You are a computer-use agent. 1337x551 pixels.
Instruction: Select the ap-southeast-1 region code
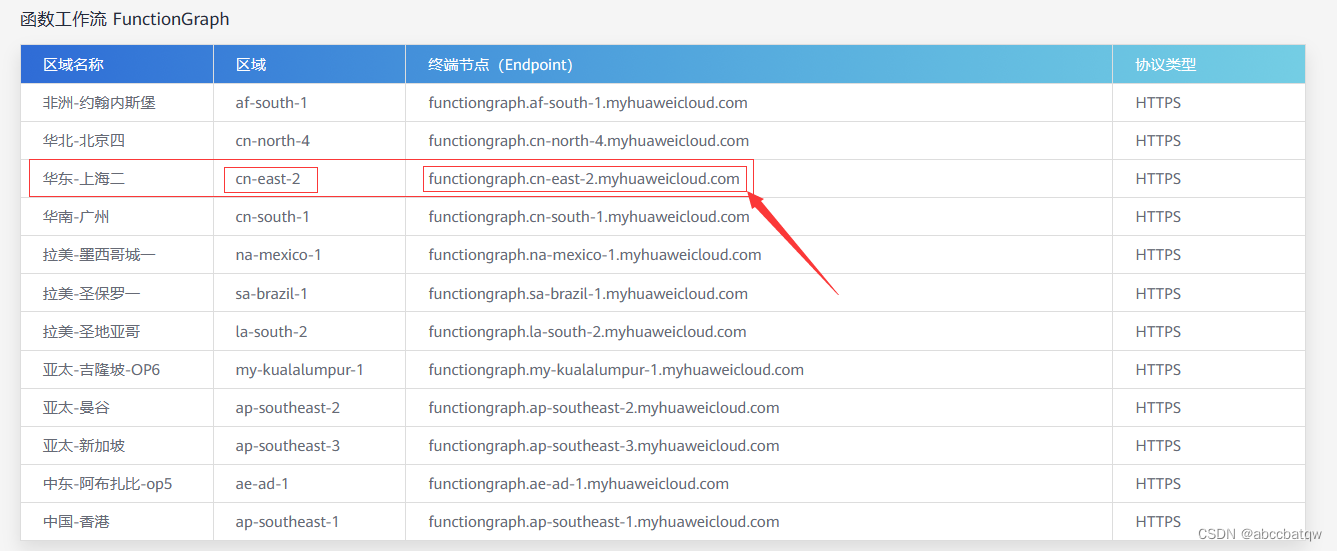[x=288, y=522]
